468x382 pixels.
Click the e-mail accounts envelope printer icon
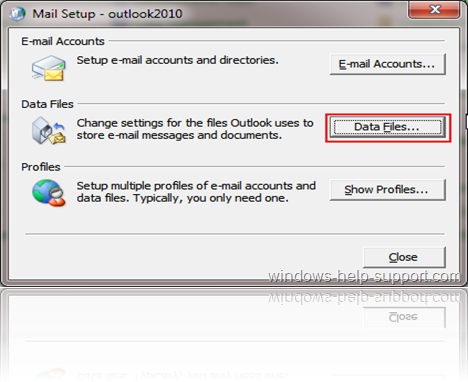point(49,68)
